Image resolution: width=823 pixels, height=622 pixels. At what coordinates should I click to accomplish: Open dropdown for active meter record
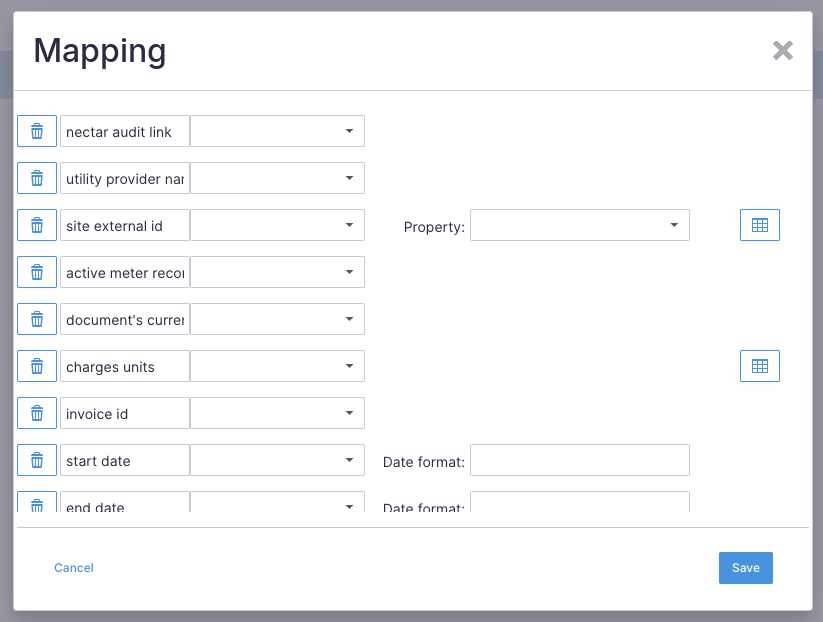[x=277, y=272]
